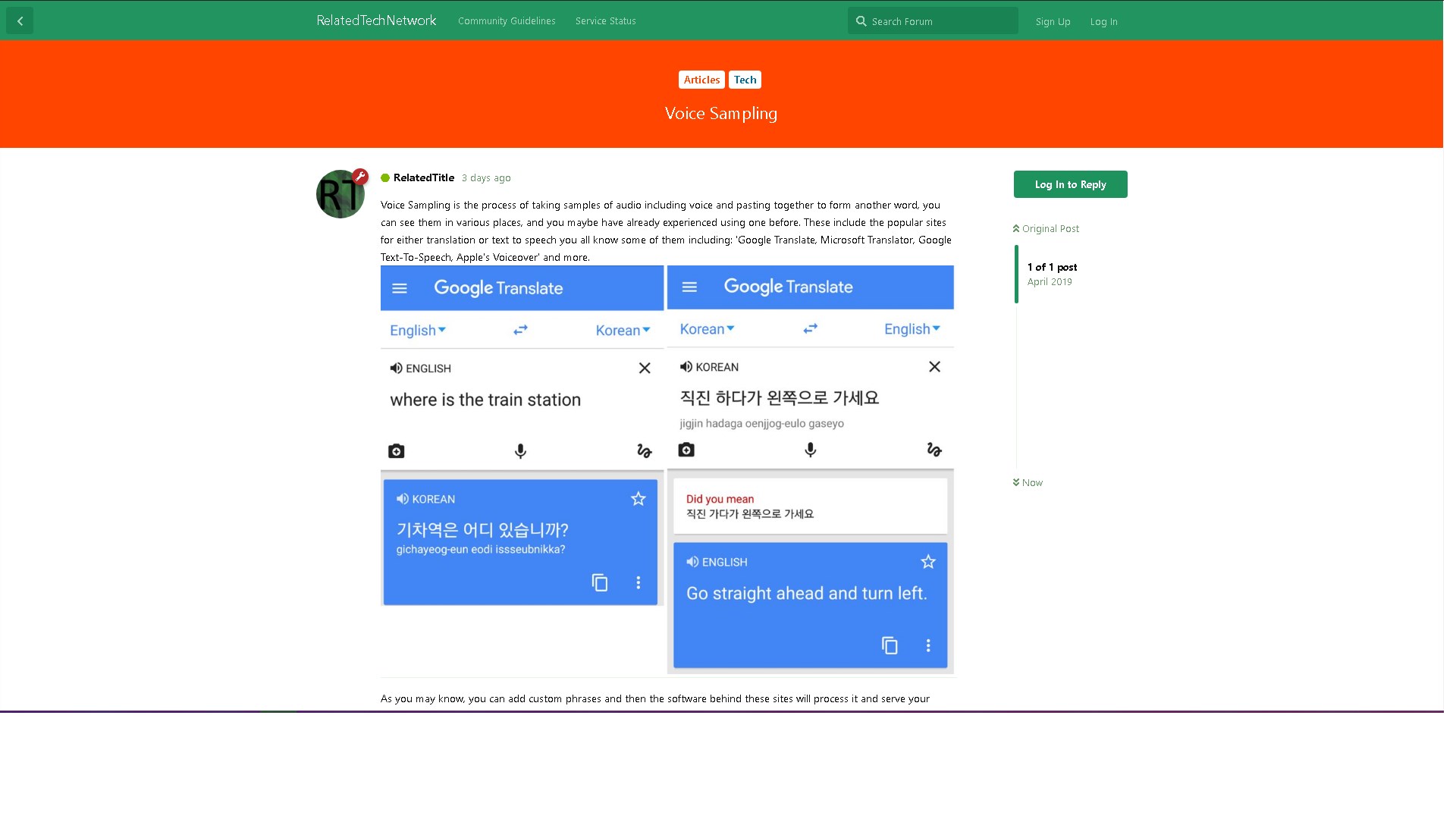Click the speaker icon next to ENGLISH label
Viewport: 1456px width, 819px height.
click(396, 368)
